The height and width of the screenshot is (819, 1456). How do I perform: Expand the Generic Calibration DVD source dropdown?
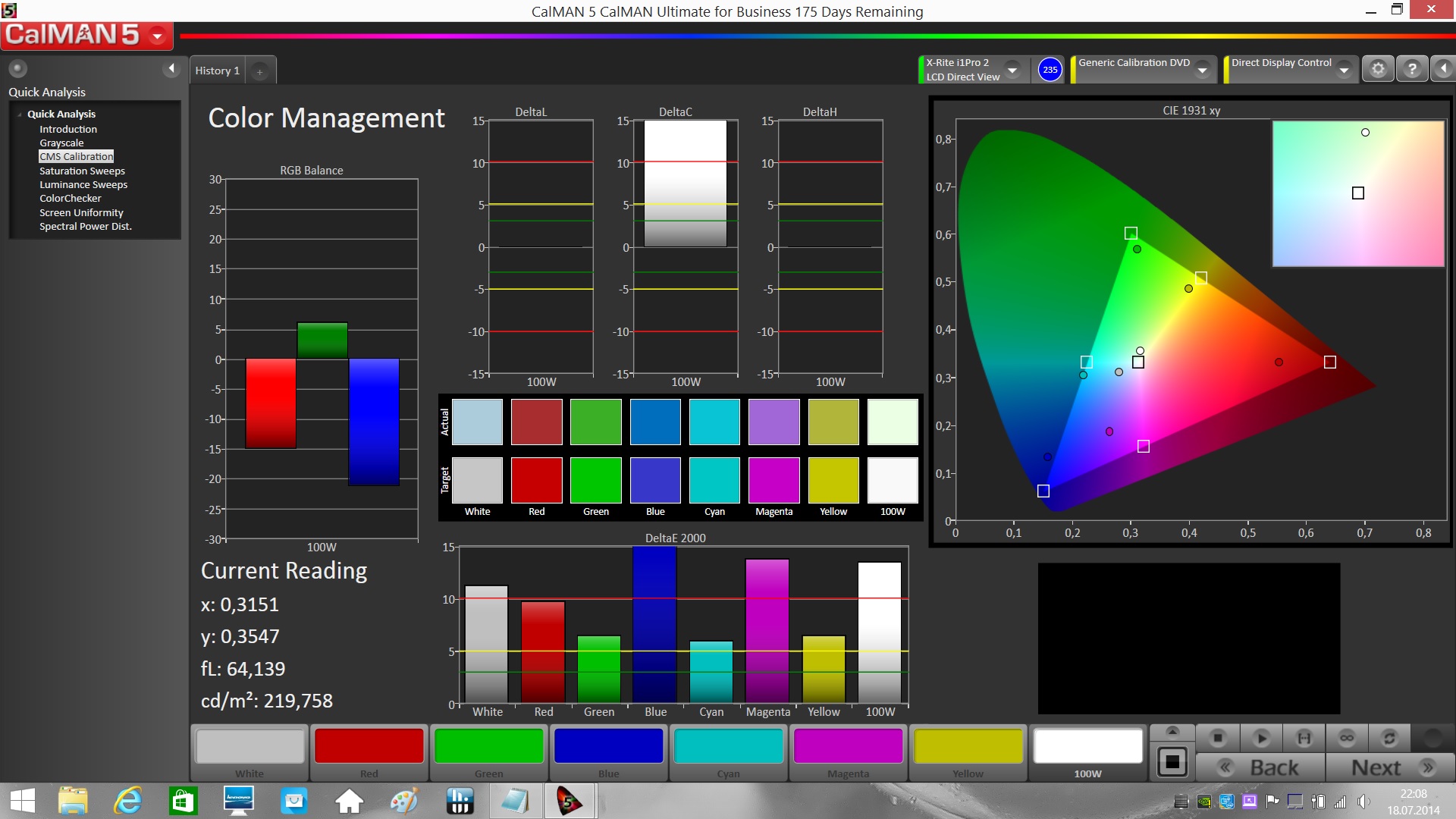coord(1202,70)
